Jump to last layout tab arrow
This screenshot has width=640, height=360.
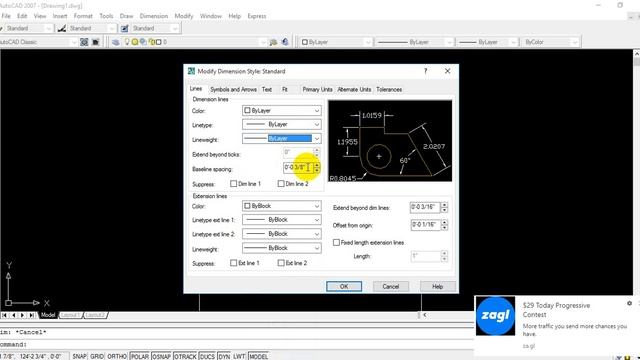31,315
